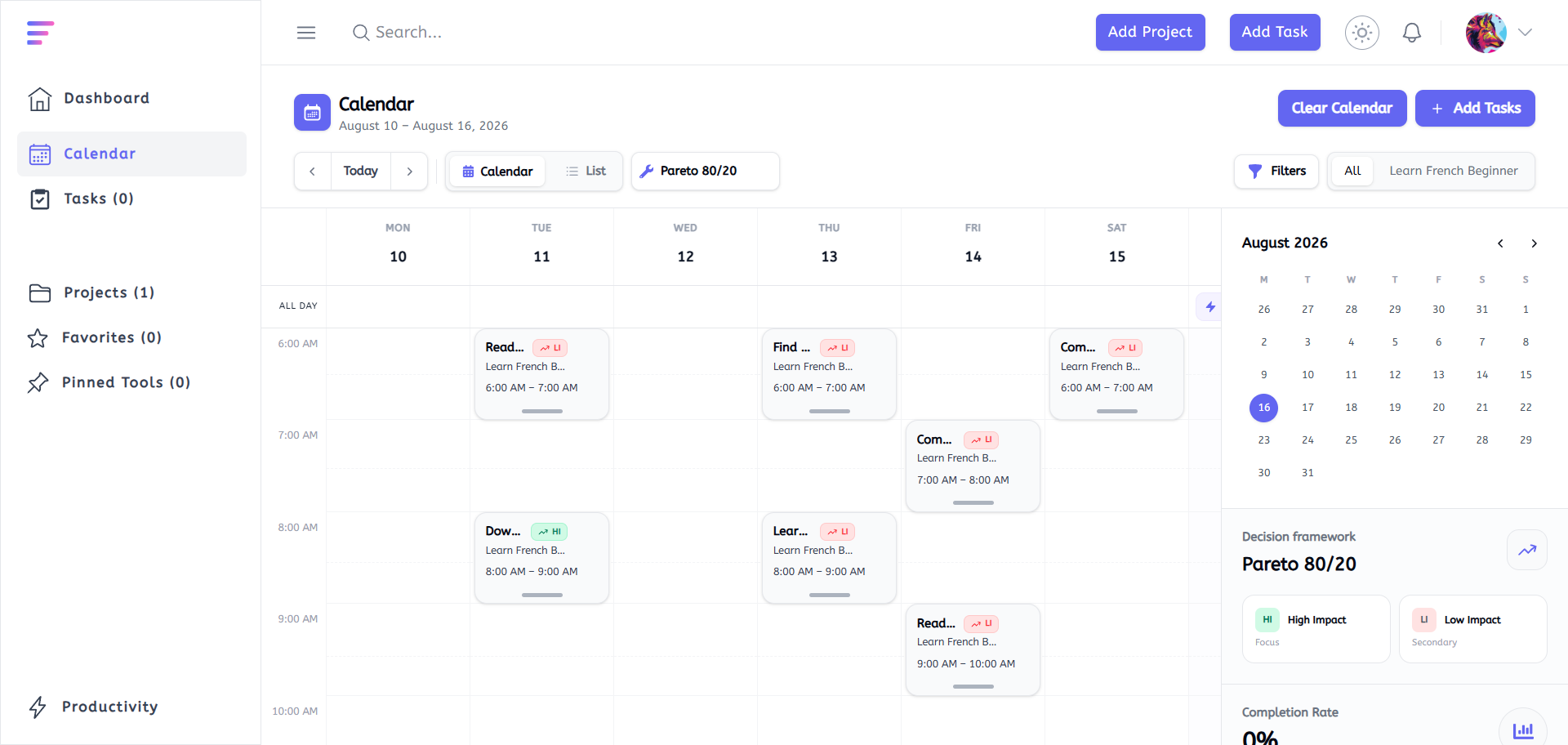
Task: Switch to List view tab
Action: [586, 172]
